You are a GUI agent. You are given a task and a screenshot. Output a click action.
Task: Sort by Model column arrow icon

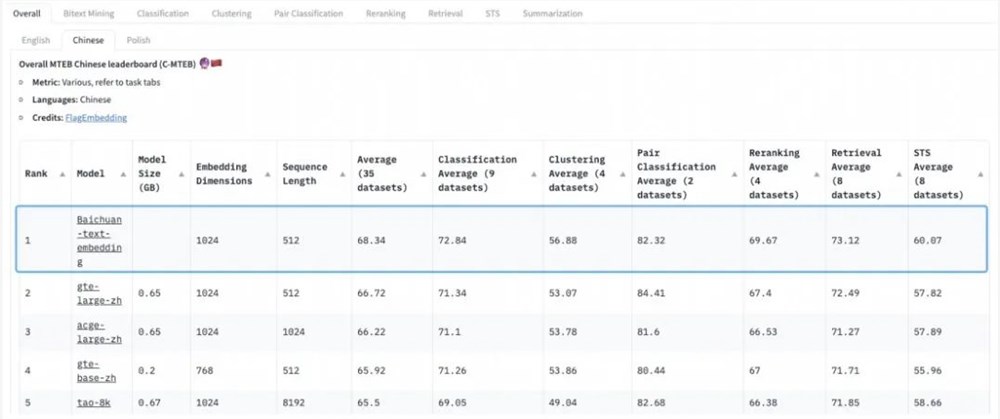tap(123, 174)
